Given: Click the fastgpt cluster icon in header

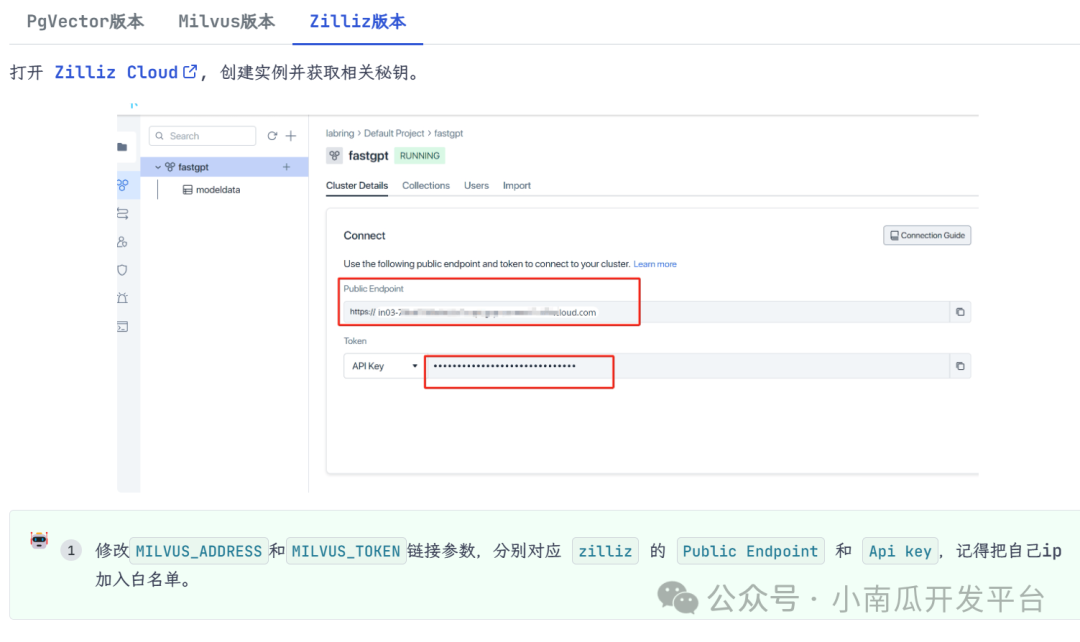Looking at the screenshot, I should 334,156.
